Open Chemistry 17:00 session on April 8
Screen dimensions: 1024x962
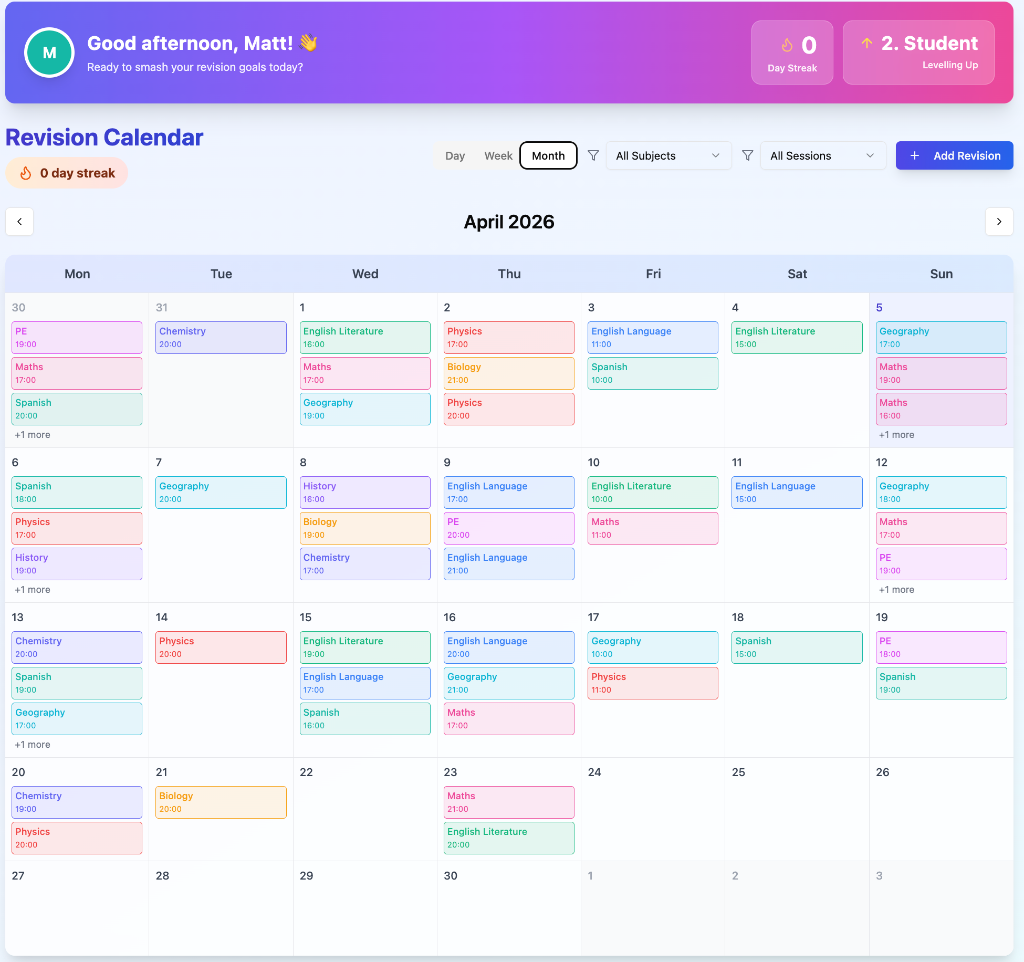365,564
